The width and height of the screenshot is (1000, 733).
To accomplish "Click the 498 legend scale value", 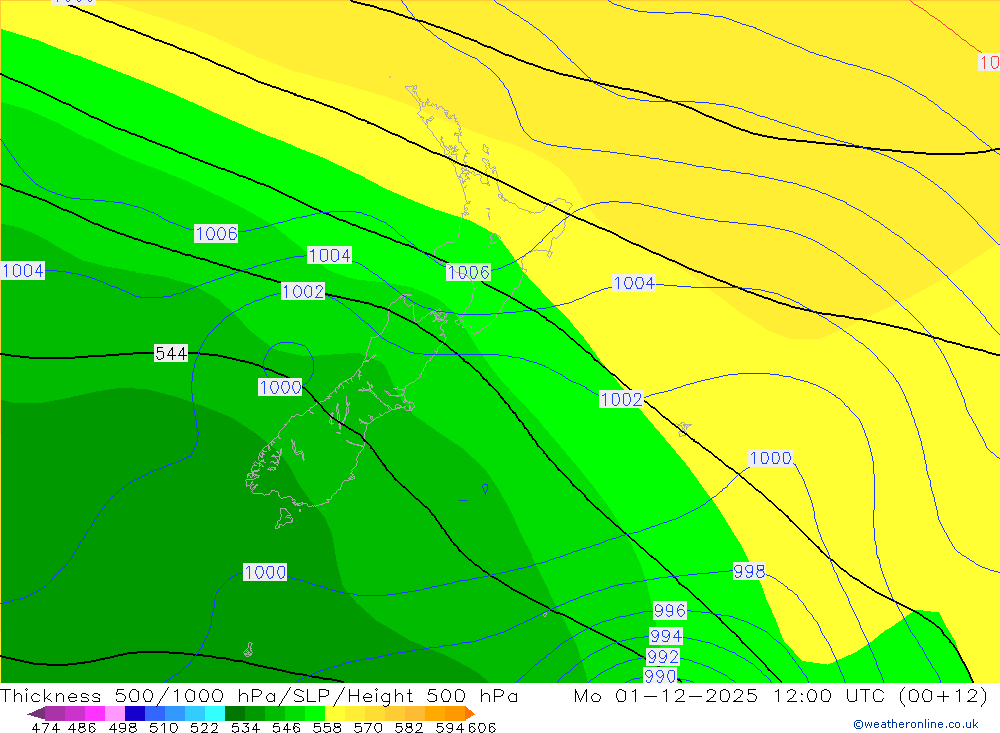I will 123,727.
